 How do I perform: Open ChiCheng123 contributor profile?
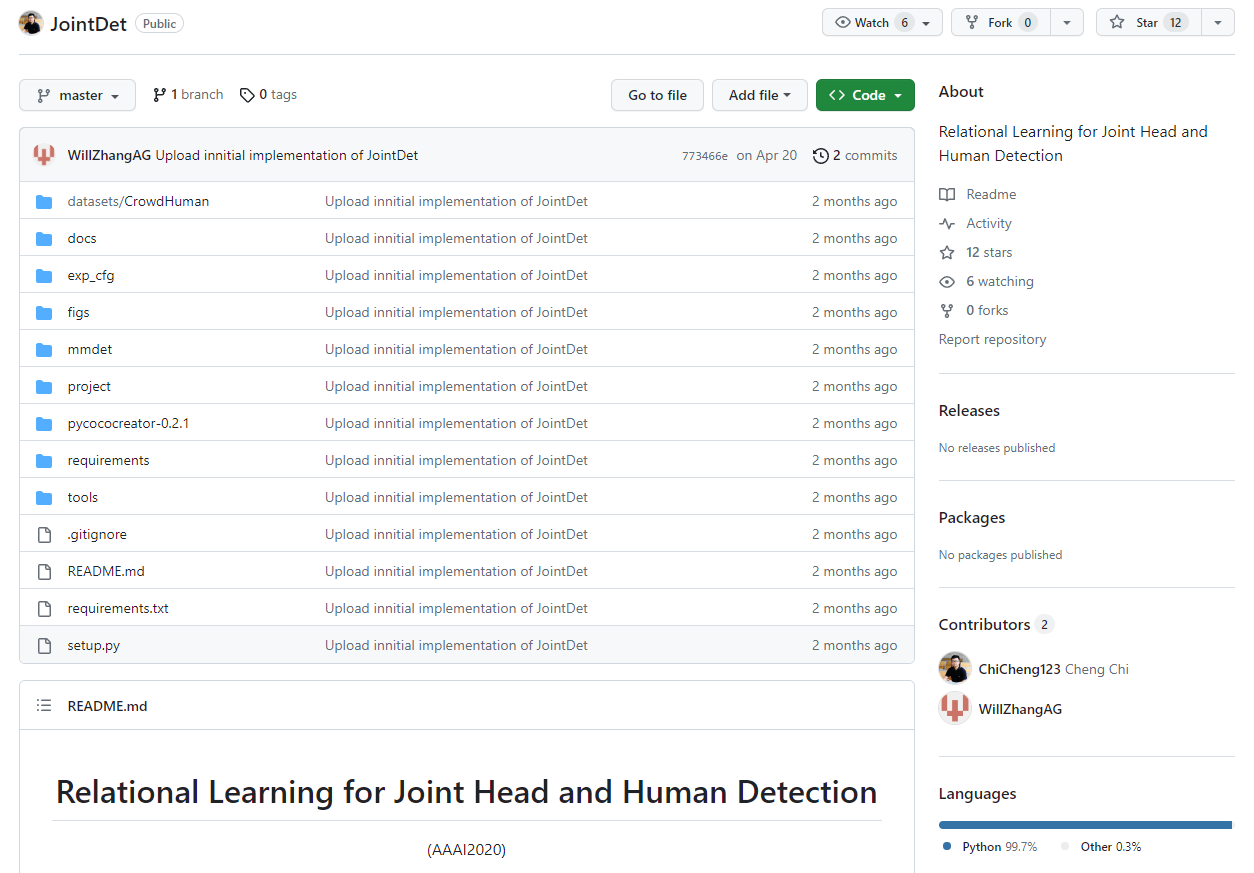(1019, 669)
